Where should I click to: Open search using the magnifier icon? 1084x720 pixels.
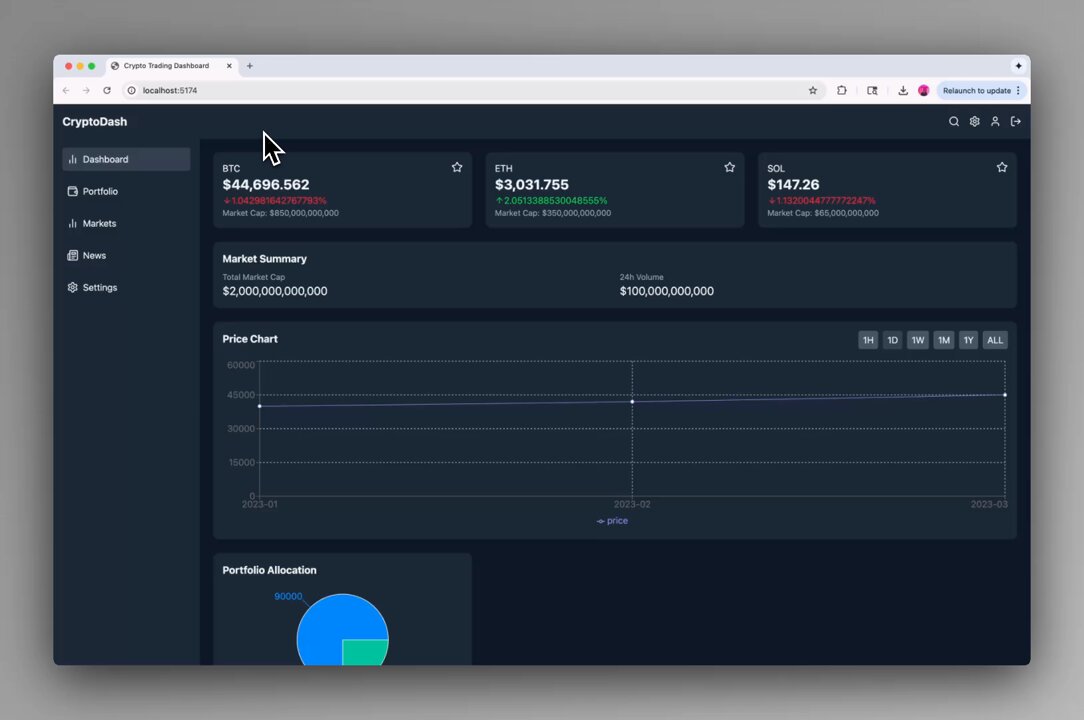[x=953, y=122]
